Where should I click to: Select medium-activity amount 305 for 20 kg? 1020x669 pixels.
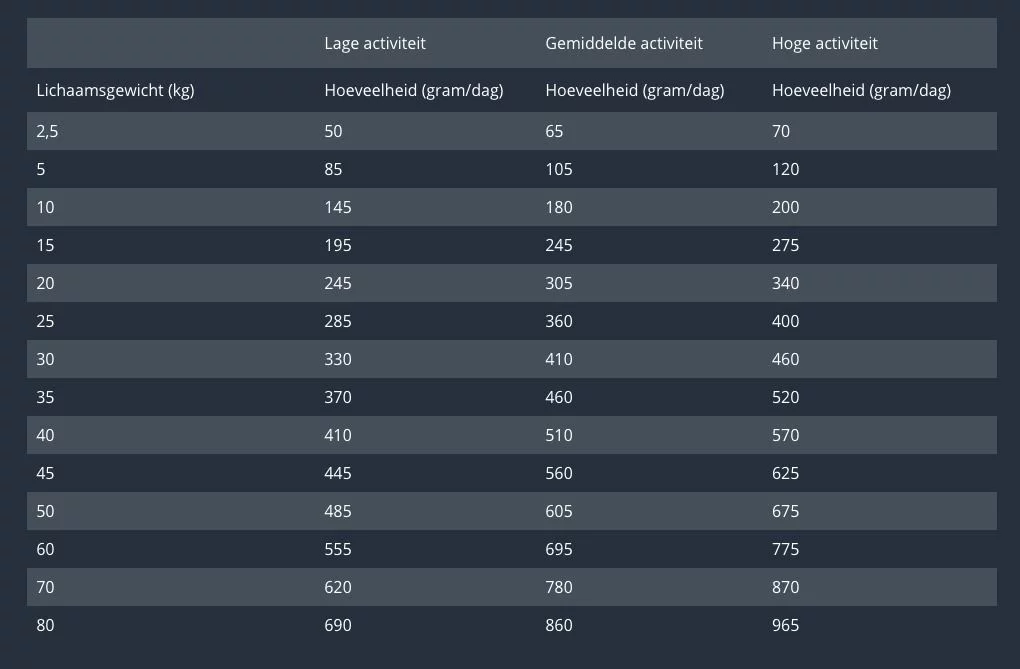pyautogui.click(x=559, y=283)
